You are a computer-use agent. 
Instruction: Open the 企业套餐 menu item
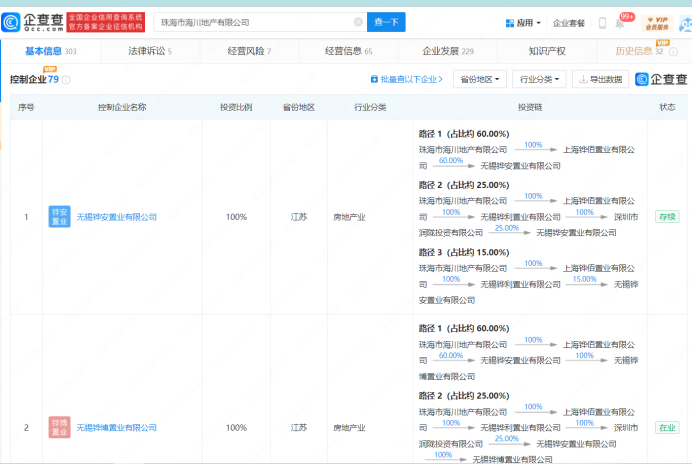(x=568, y=22)
